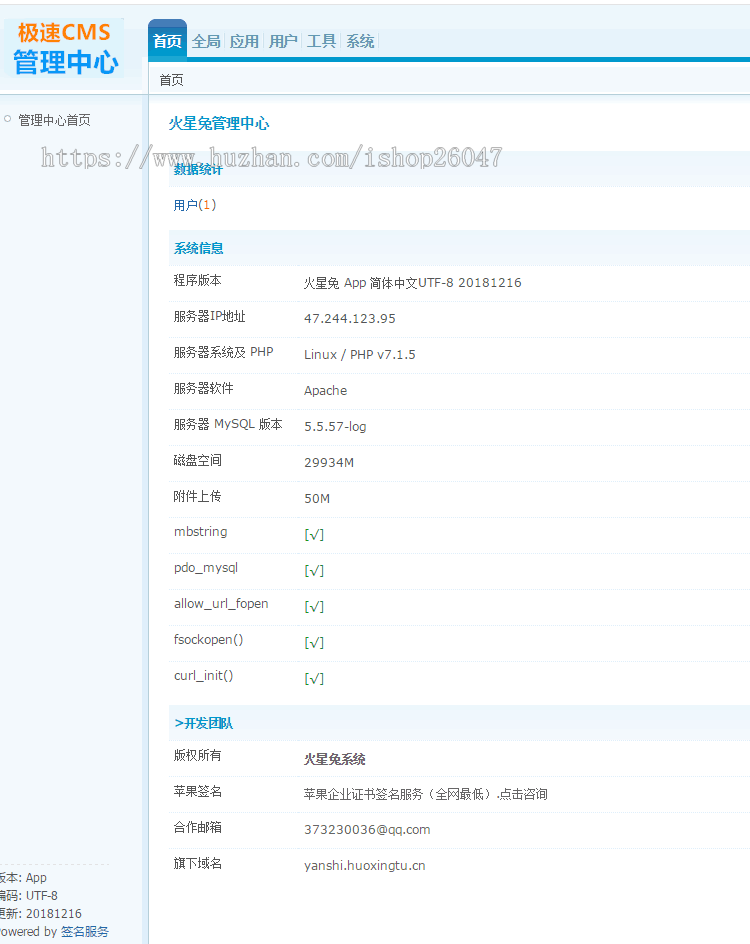Viewport: 750px width, 944px height.
Task: Click the 首页 breadcrumb text
Action: coord(172,80)
